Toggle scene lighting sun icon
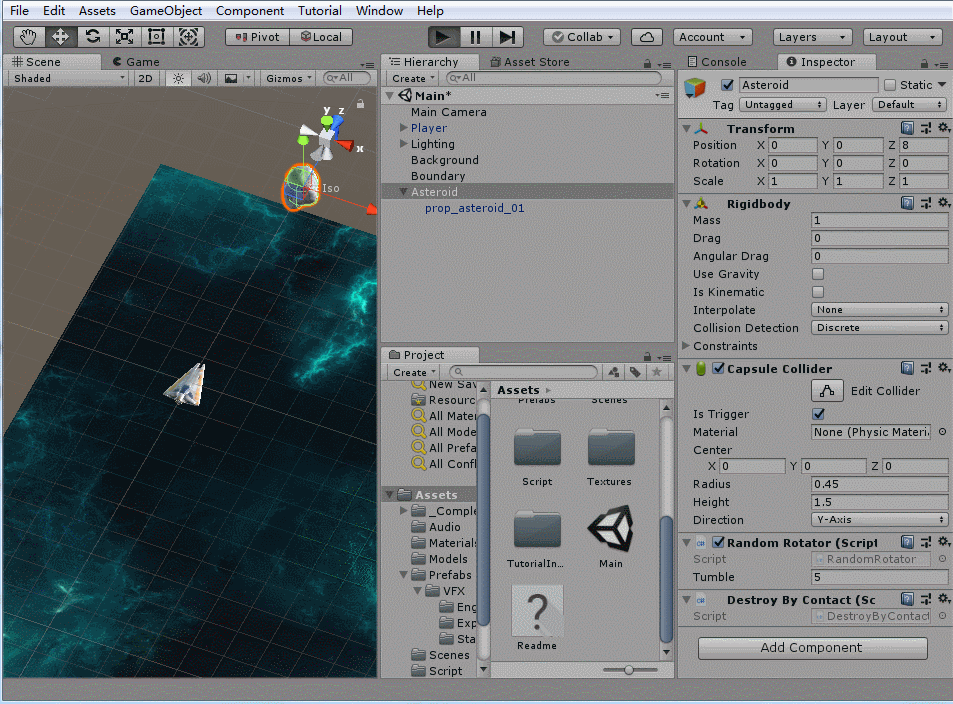The height and width of the screenshot is (704, 953). tap(178, 78)
